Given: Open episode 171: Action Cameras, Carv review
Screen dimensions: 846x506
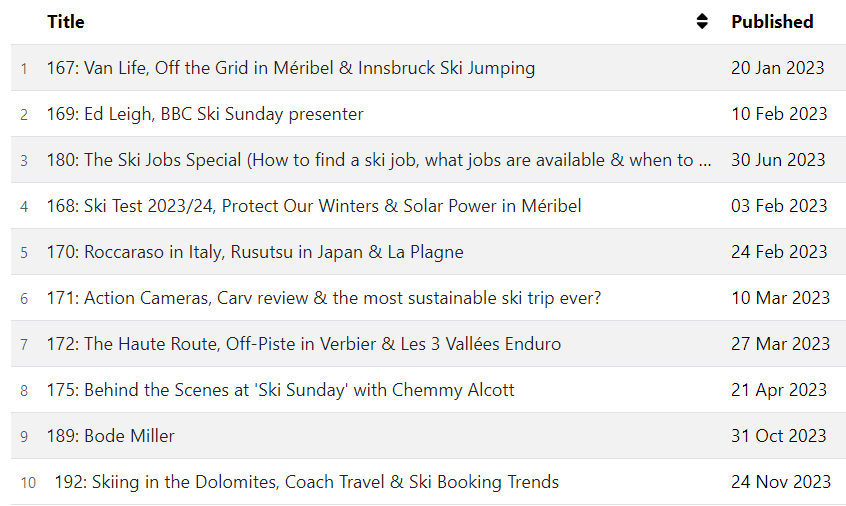Looking at the screenshot, I should coord(323,298).
